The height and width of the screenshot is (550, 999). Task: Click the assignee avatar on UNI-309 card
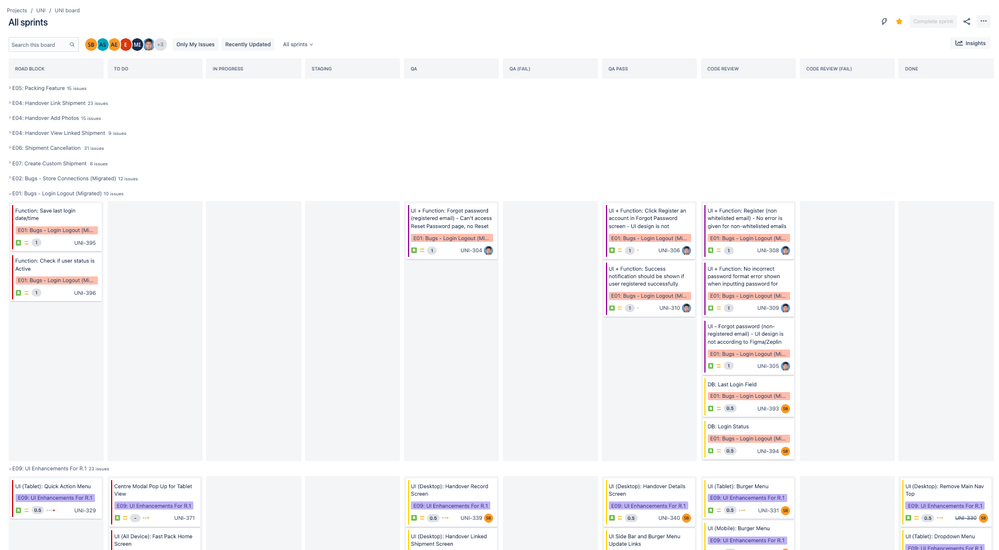(x=786, y=308)
